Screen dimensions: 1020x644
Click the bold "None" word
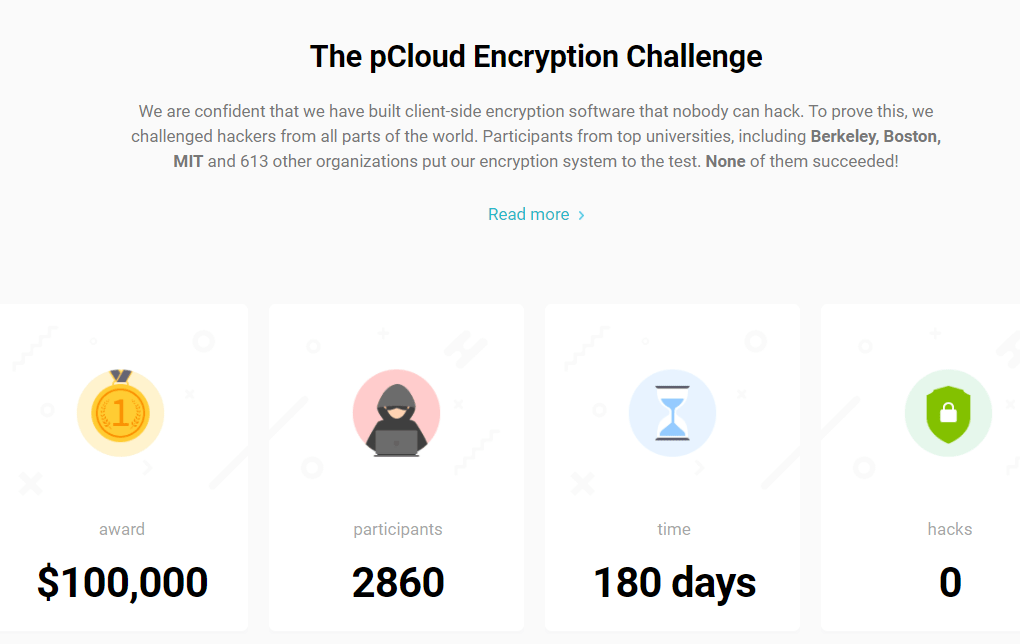(x=725, y=161)
